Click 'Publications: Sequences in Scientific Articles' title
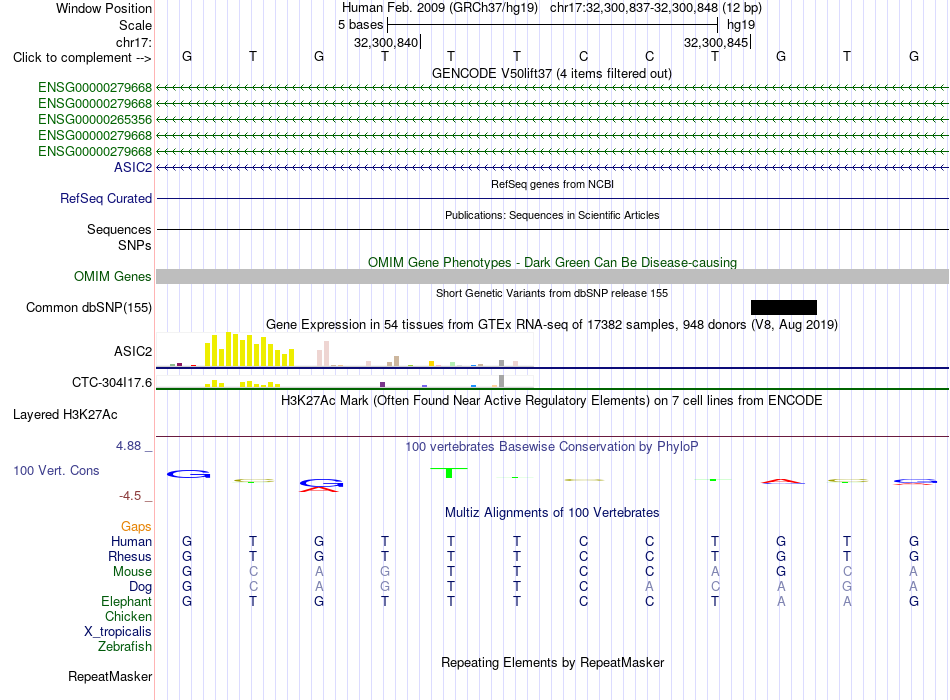The image size is (950, 700). [x=552, y=215]
